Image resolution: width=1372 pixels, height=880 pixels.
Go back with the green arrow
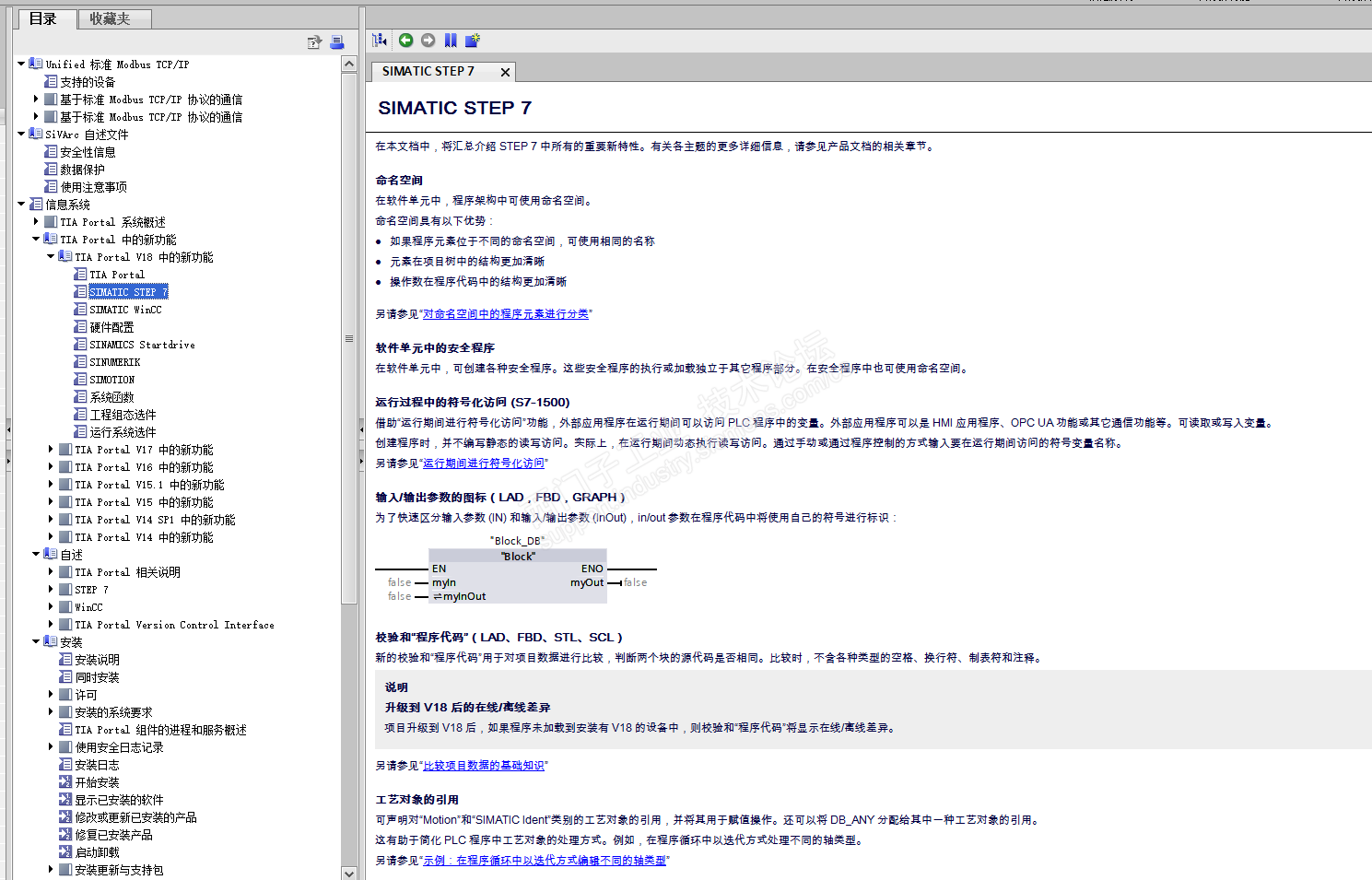coord(405,40)
